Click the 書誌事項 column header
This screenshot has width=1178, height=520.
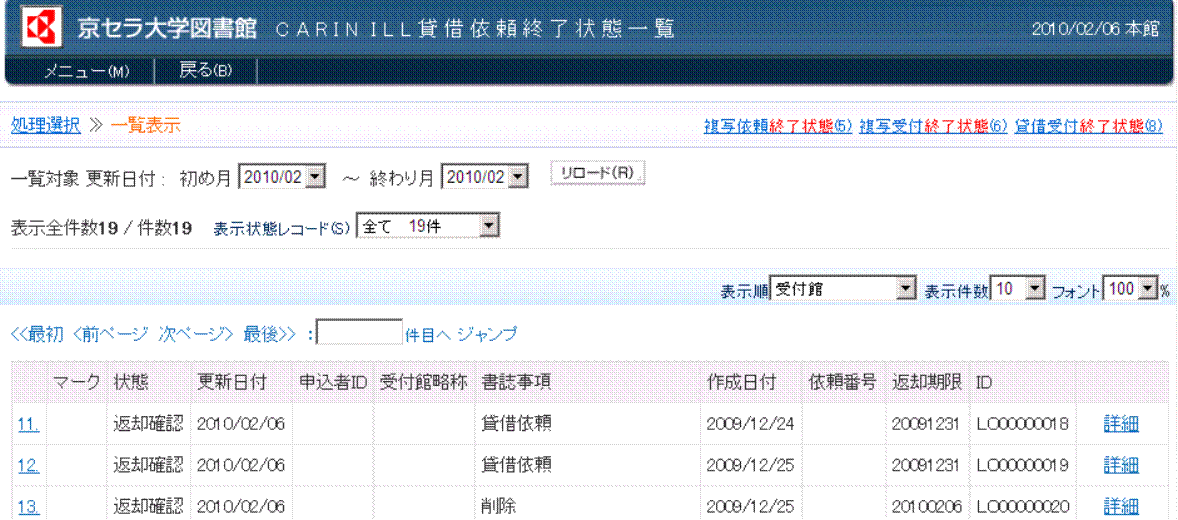coord(517,382)
